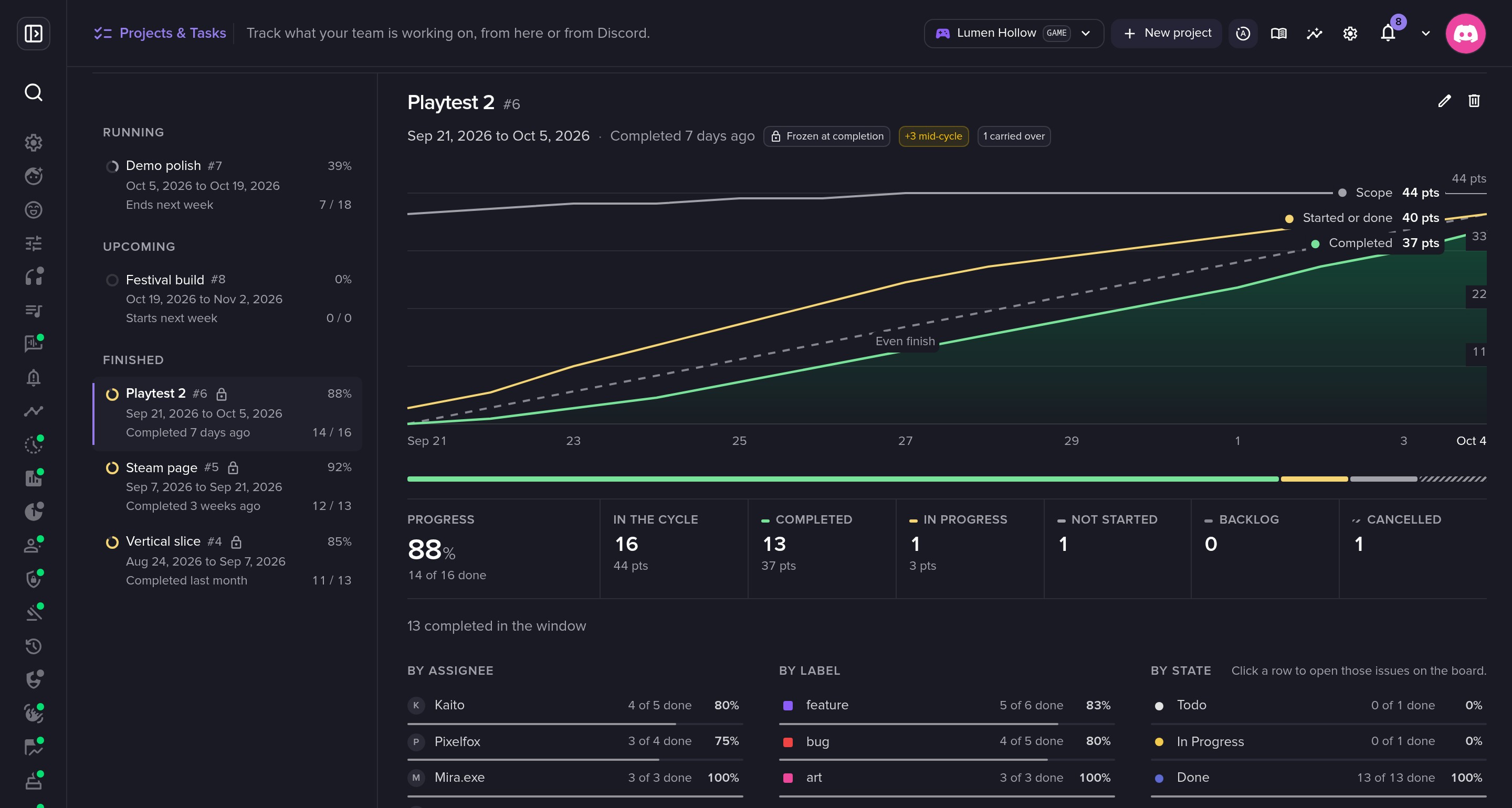Open the sliders icon in left sidebar
The height and width of the screenshot is (808, 1512).
pos(34,243)
